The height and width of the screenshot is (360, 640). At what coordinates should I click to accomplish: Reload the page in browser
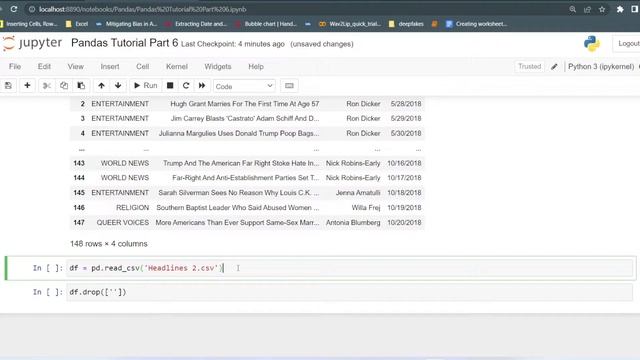coord(14,9)
